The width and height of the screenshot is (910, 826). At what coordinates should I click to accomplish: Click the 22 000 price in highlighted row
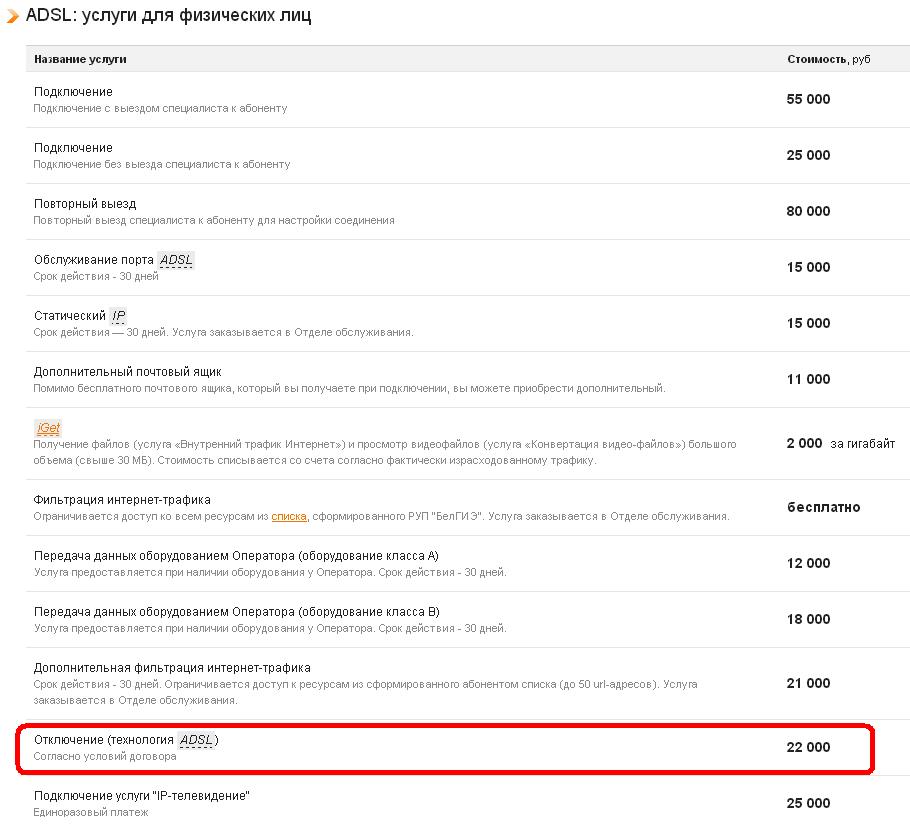[x=808, y=747]
